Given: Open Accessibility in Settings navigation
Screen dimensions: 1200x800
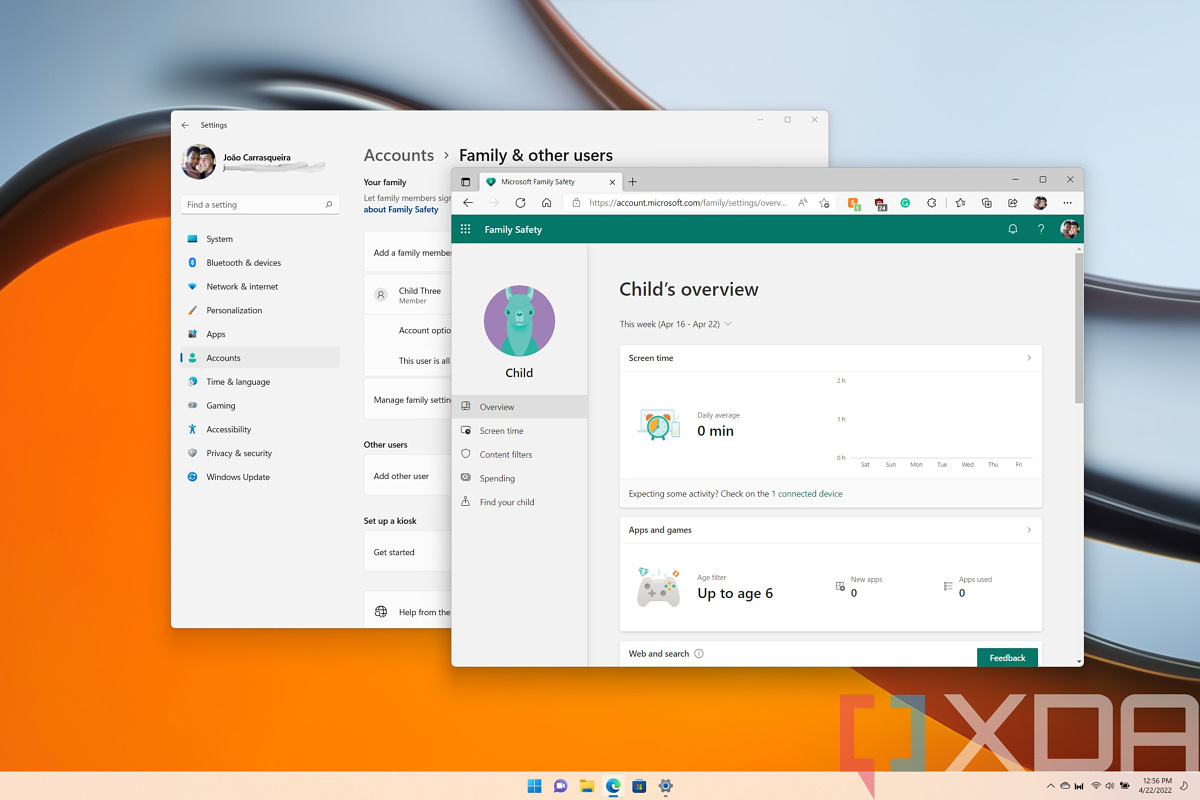Looking at the screenshot, I should click(260, 429).
